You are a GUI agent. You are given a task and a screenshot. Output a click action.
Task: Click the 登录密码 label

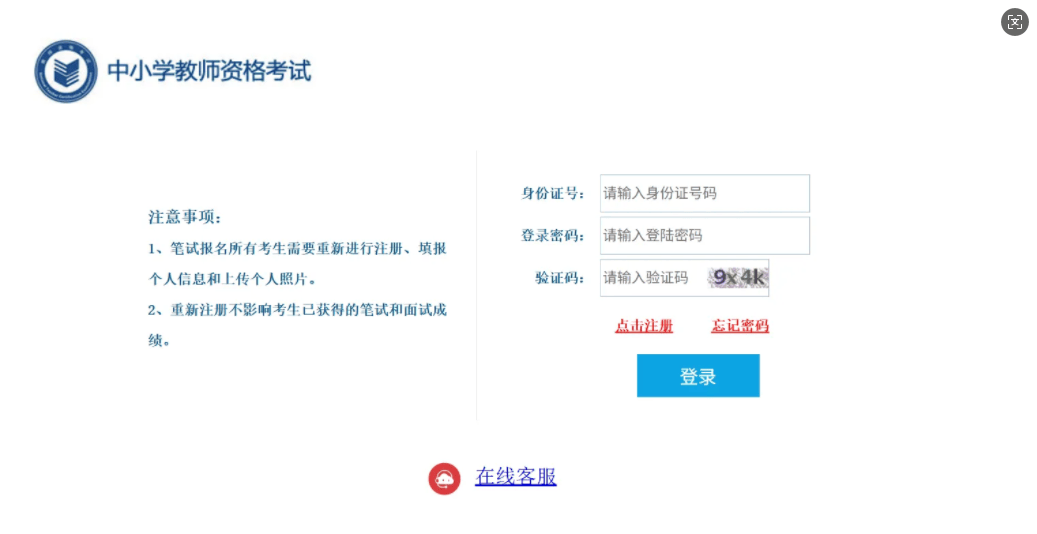point(552,236)
